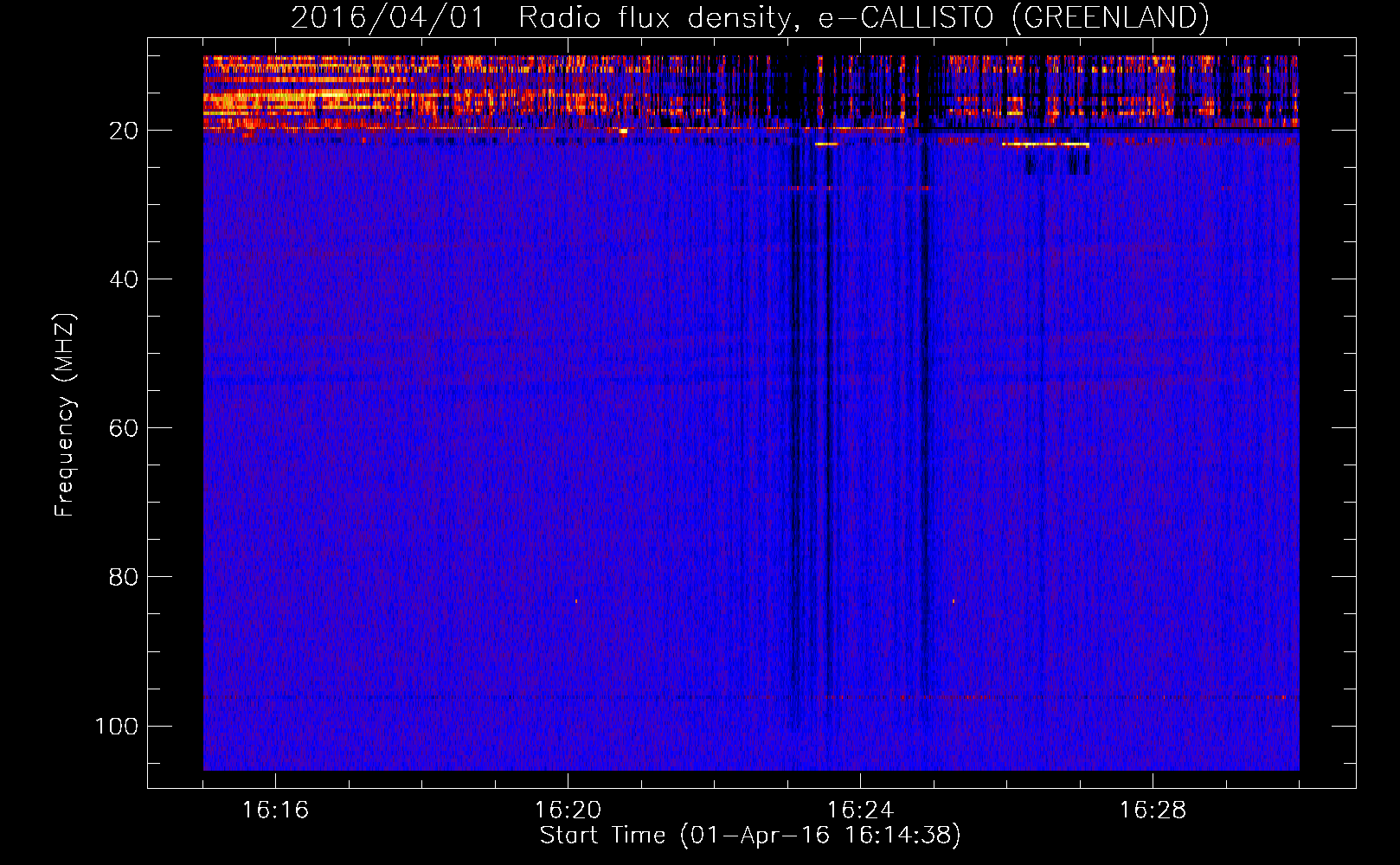
Task: Click the 100 MHz frequency tick label
Action: click(117, 726)
